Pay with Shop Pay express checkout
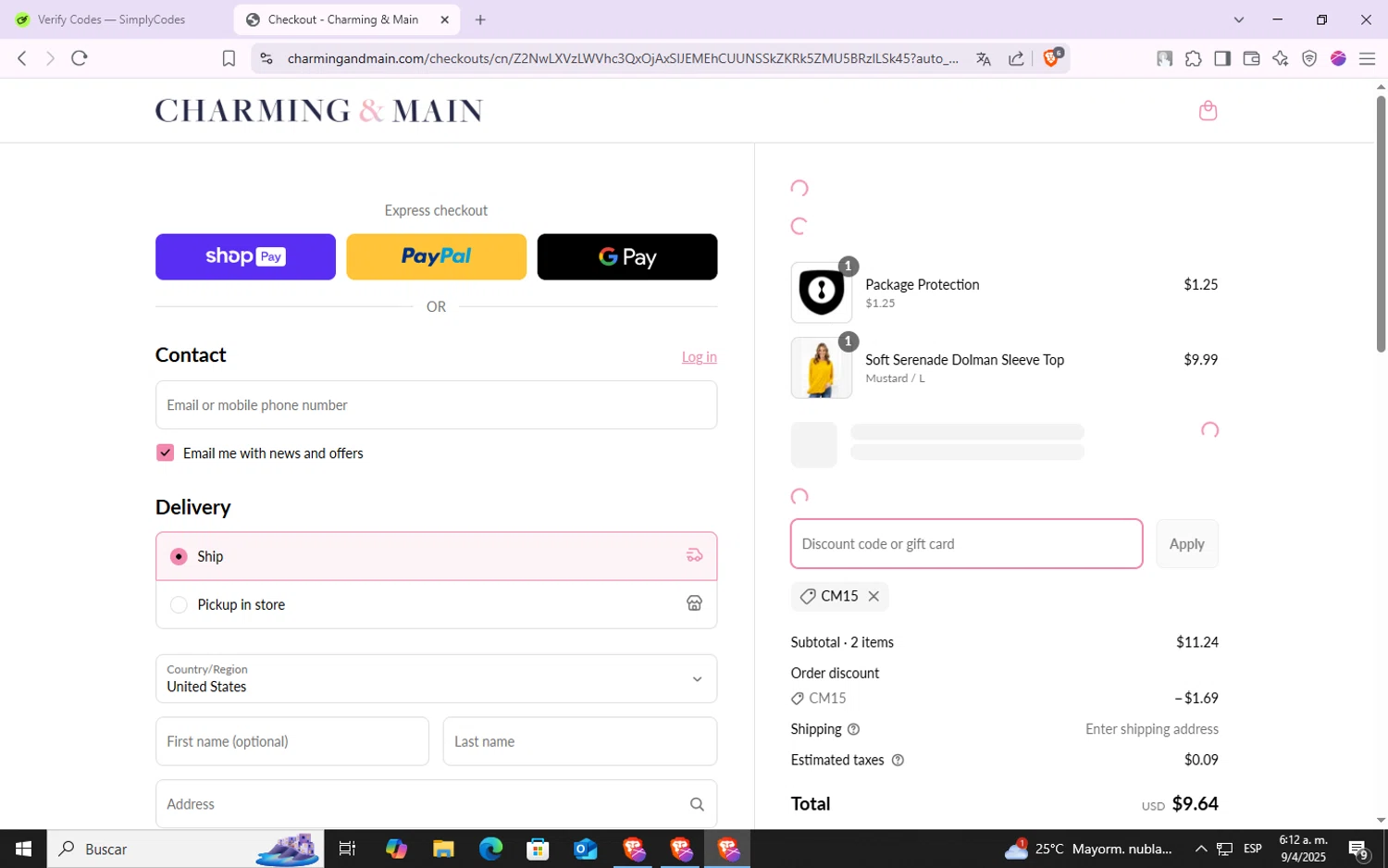The image size is (1388, 868). point(245,256)
